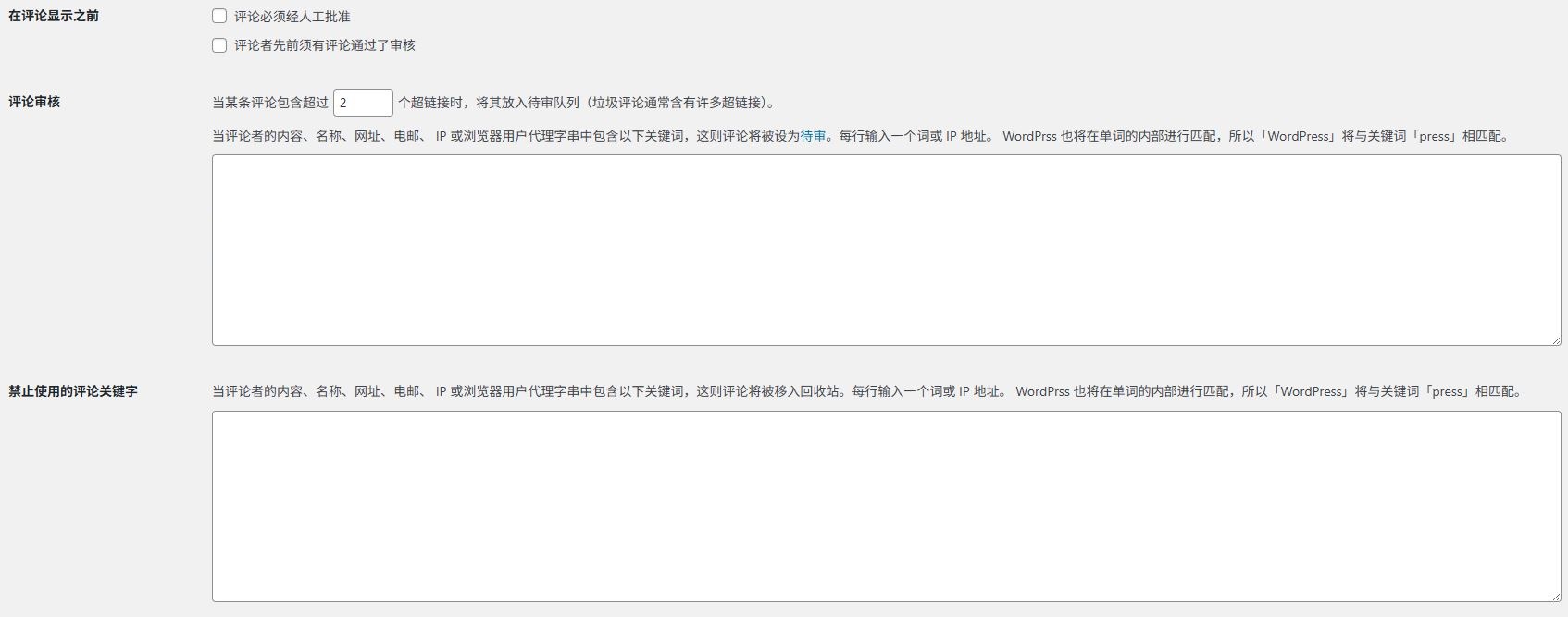Select the 禁止使用的评论关键字 section label
This screenshot has width=1568, height=617.
[x=73, y=391]
